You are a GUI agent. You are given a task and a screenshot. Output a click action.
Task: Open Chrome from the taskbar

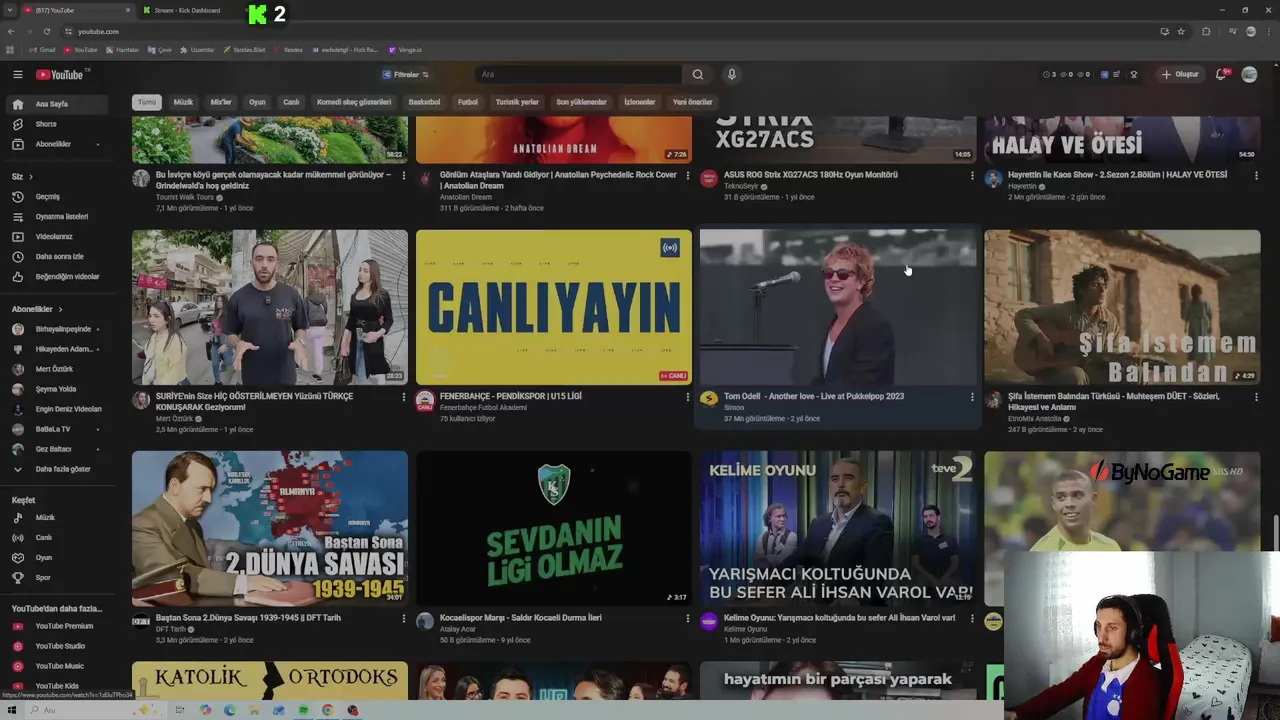coord(327,710)
